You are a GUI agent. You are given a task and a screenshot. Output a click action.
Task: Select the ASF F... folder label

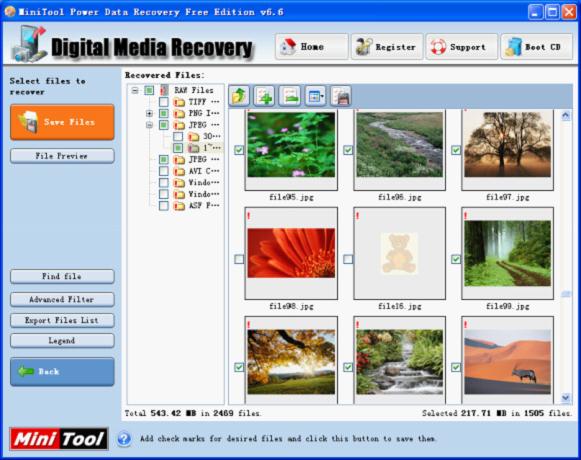204,205
